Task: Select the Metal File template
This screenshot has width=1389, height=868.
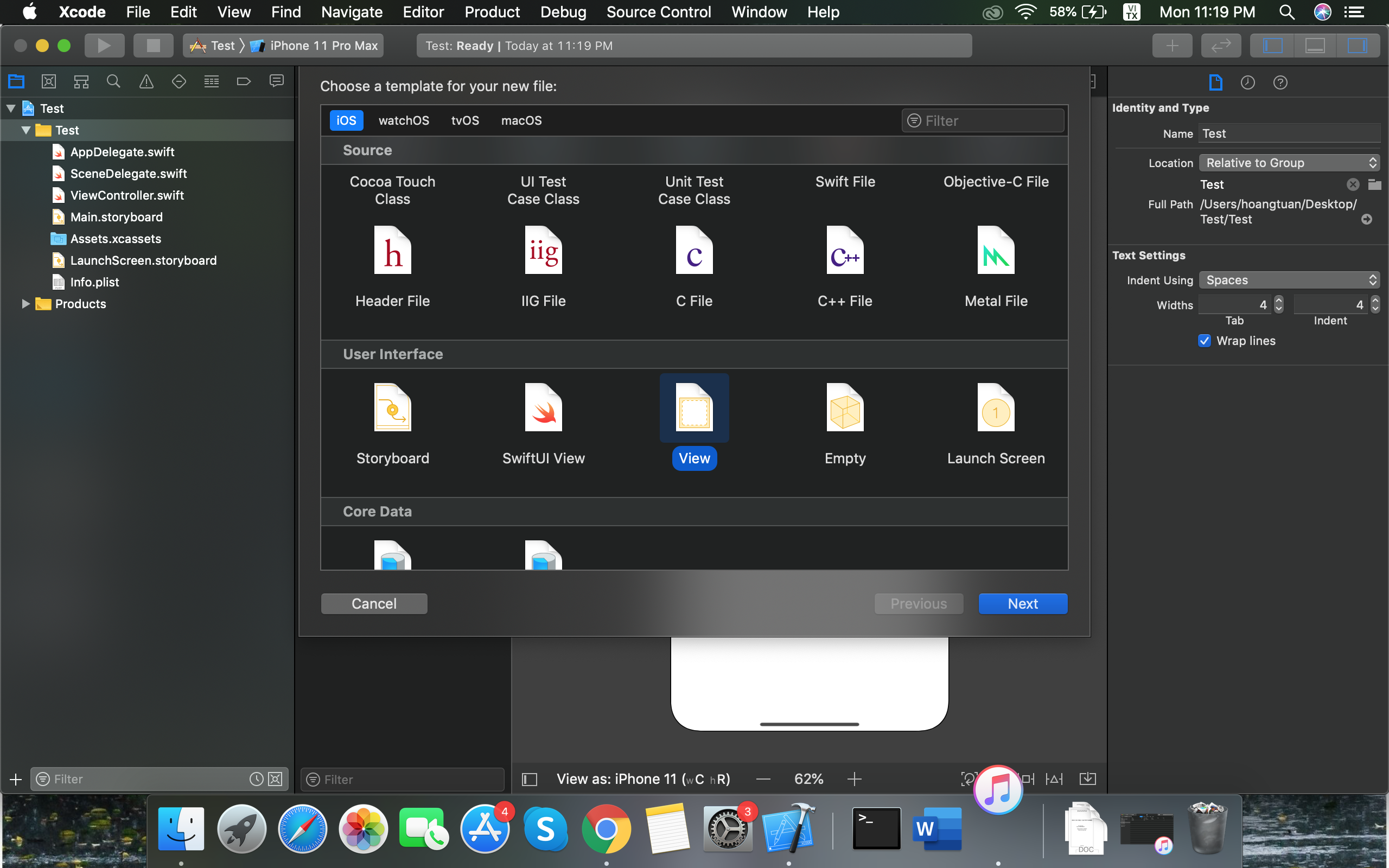Action: 996,267
